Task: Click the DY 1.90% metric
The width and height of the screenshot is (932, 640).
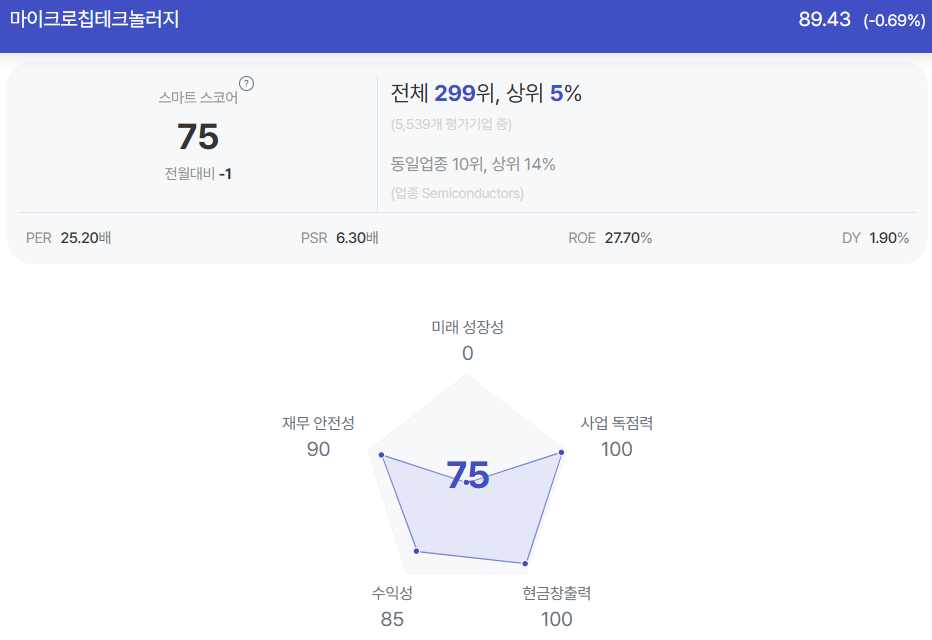Action: point(875,238)
